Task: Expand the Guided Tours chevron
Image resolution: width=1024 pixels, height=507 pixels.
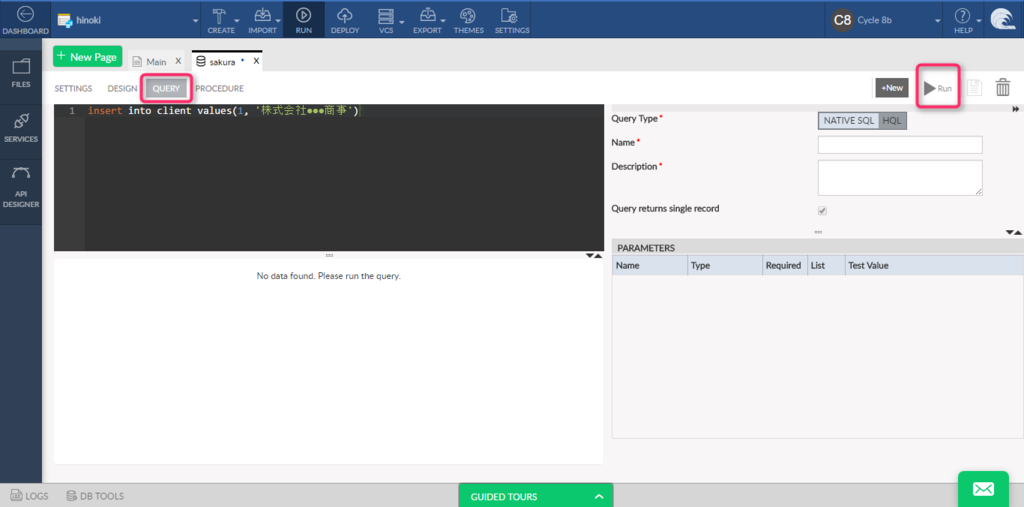Action: point(599,497)
